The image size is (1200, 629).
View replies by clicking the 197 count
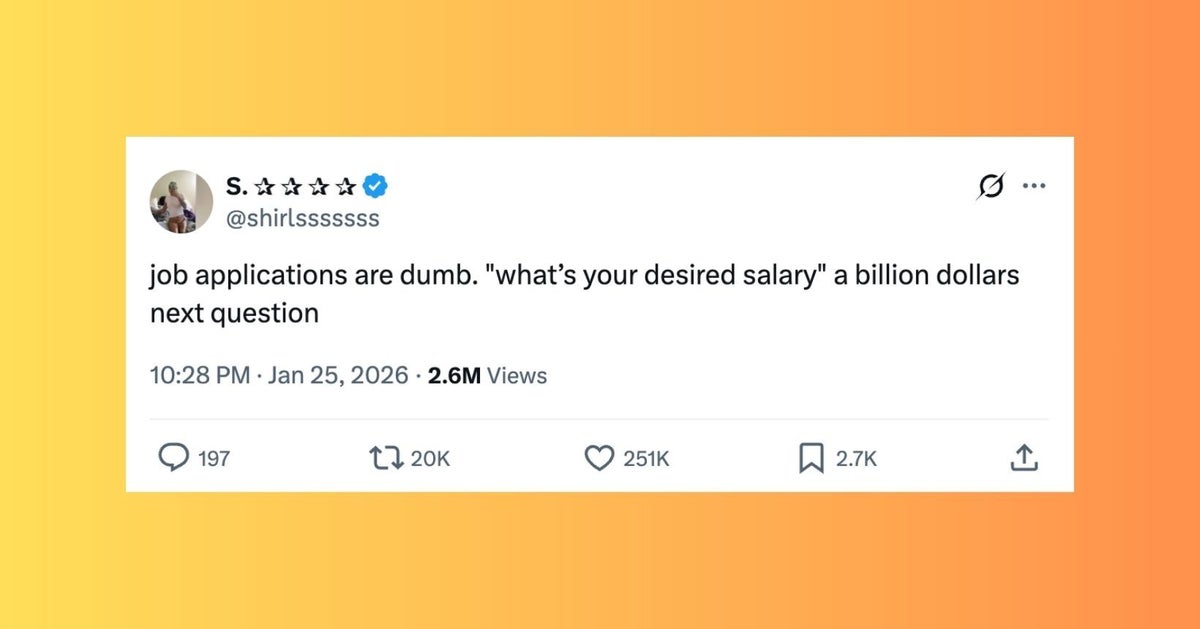point(215,458)
